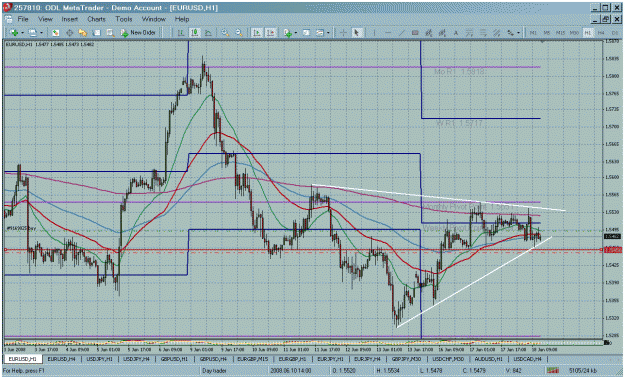Open the Window menu
Viewport: 625px width, 377px height.
click(x=153, y=19)
